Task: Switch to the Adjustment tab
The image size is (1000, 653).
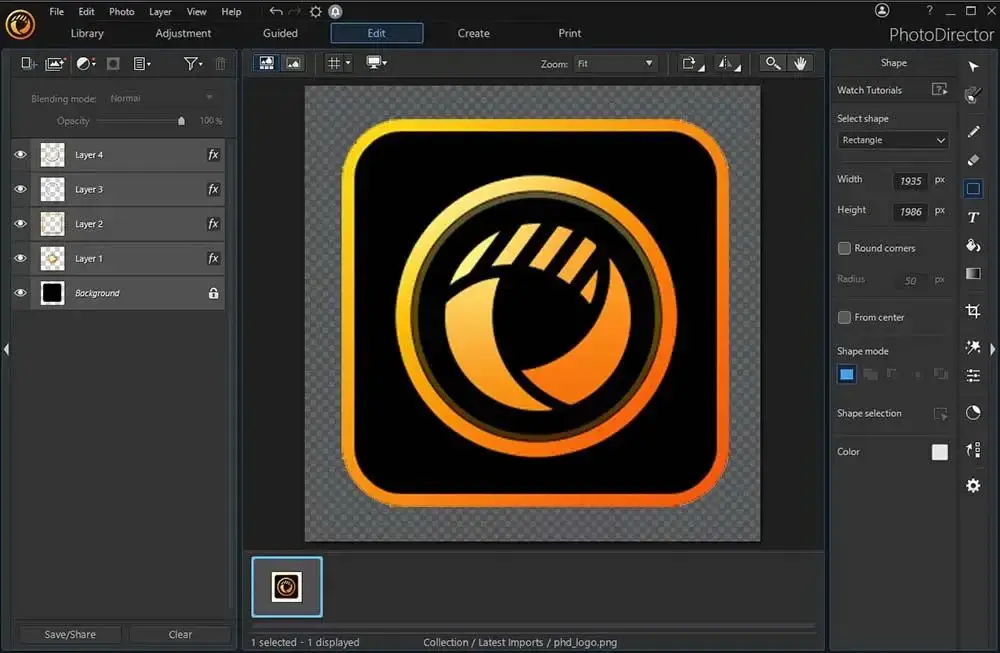Action: point(183,33)
